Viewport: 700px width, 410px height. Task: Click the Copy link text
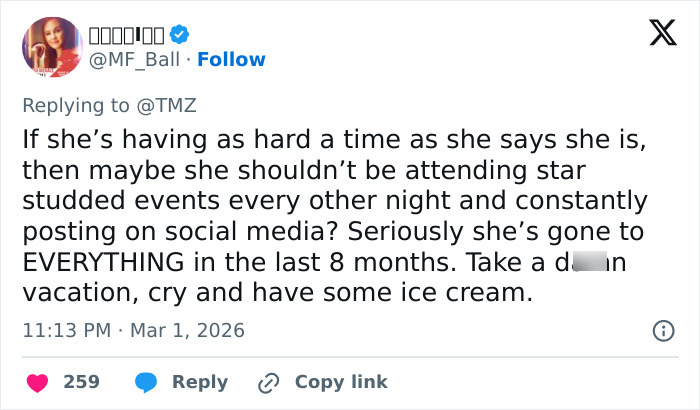(x=340, y=382)
